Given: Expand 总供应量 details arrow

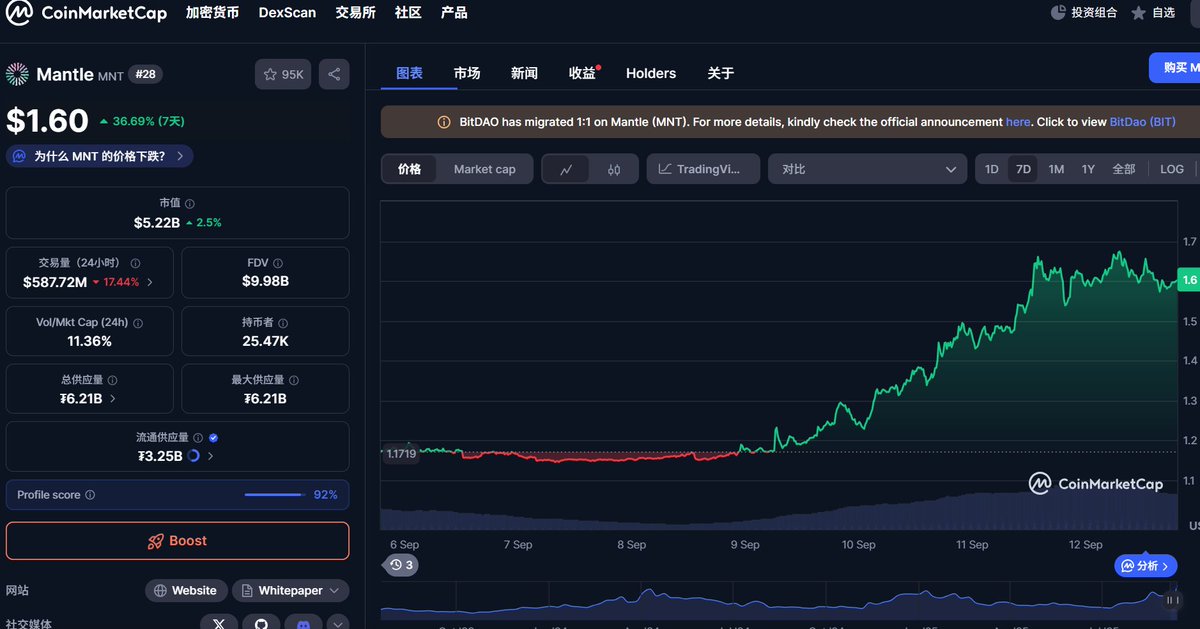Looking at the screenshot, I should (112, 398).
